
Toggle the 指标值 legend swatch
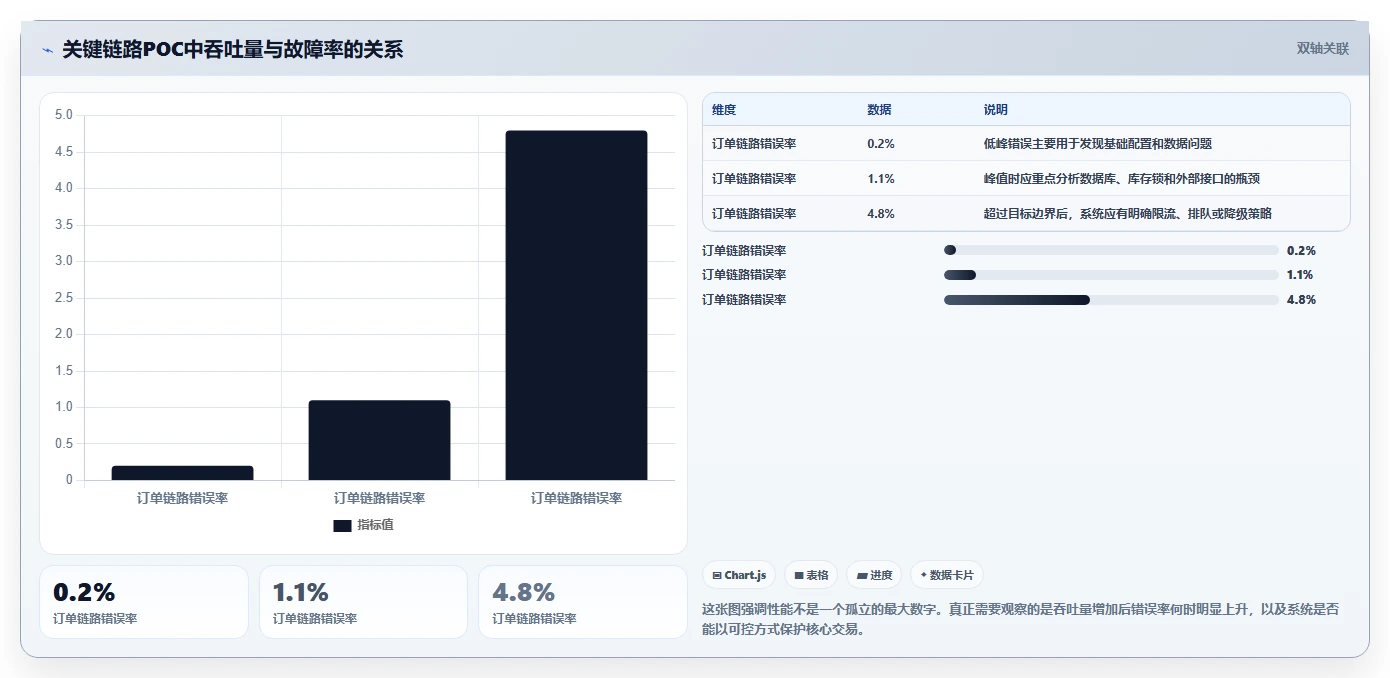tap(342, 525)
